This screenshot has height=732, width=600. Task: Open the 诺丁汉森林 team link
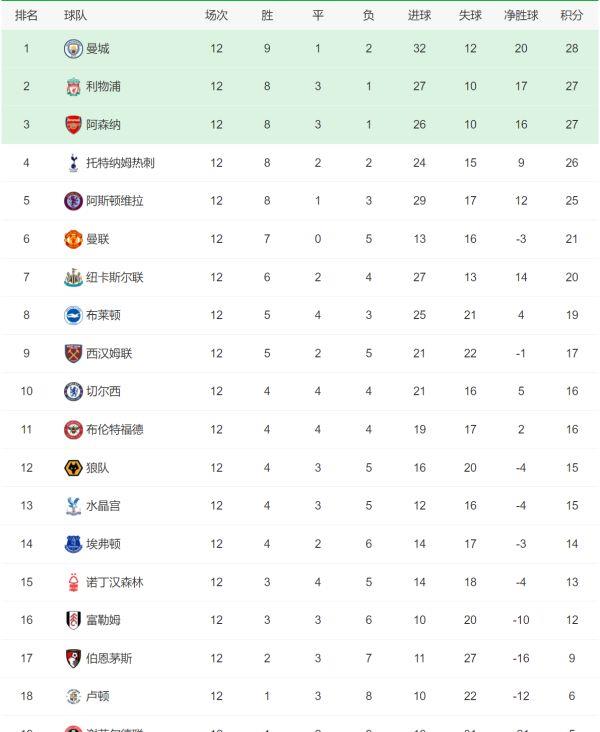[114, 582]
